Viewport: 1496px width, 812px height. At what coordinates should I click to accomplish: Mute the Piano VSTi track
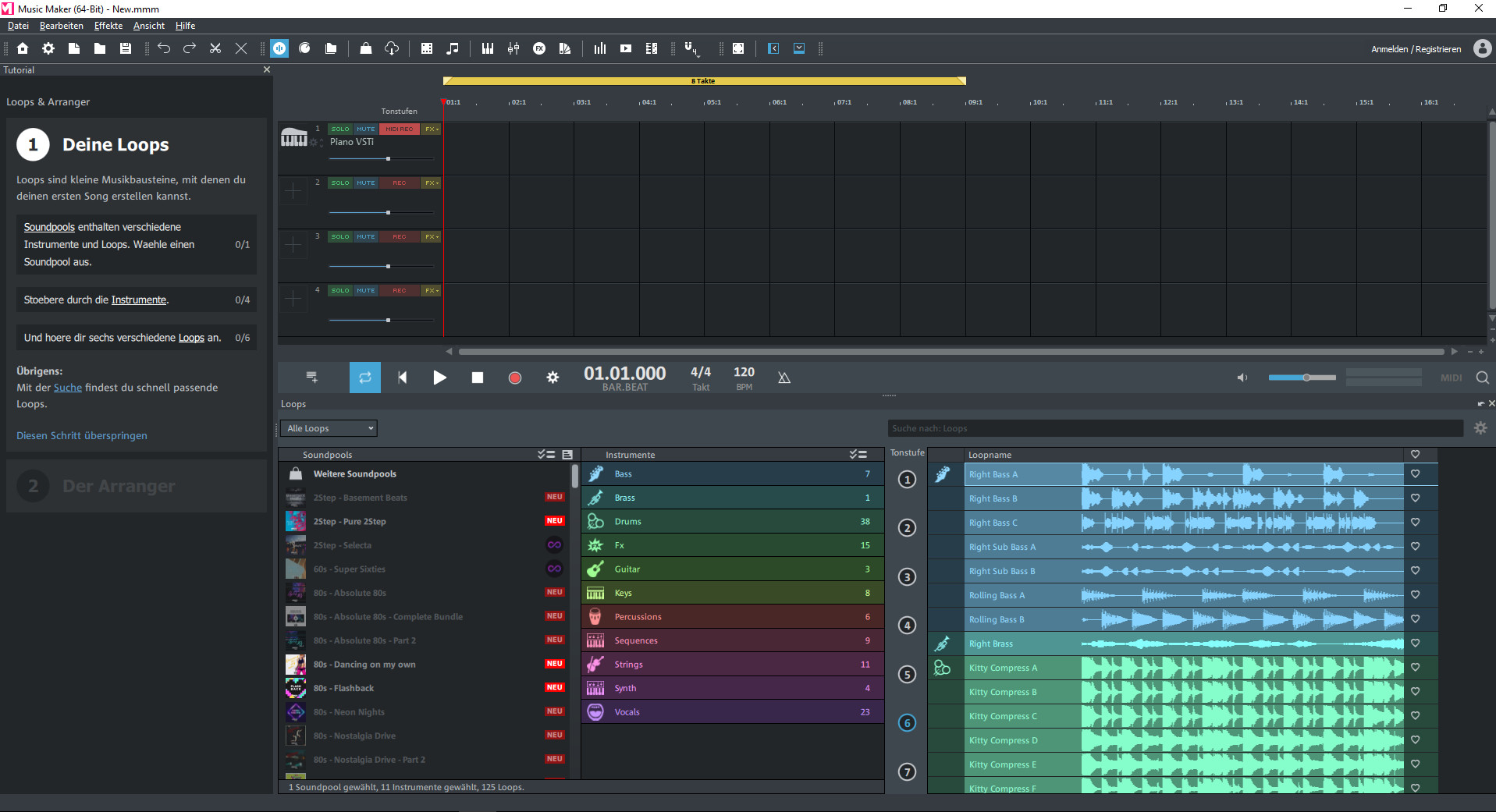coord(365,129)
